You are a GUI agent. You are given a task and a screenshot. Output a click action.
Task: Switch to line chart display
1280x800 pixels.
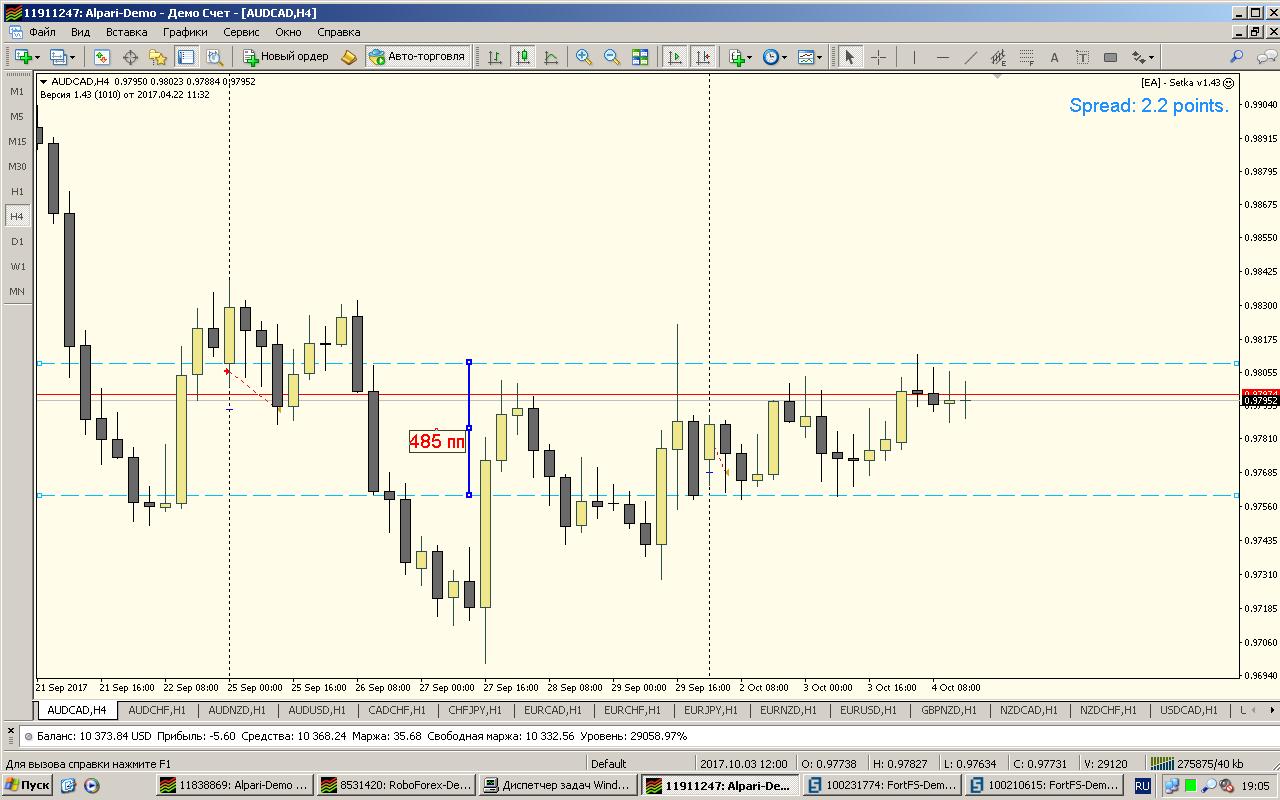[x=551, y=57]
